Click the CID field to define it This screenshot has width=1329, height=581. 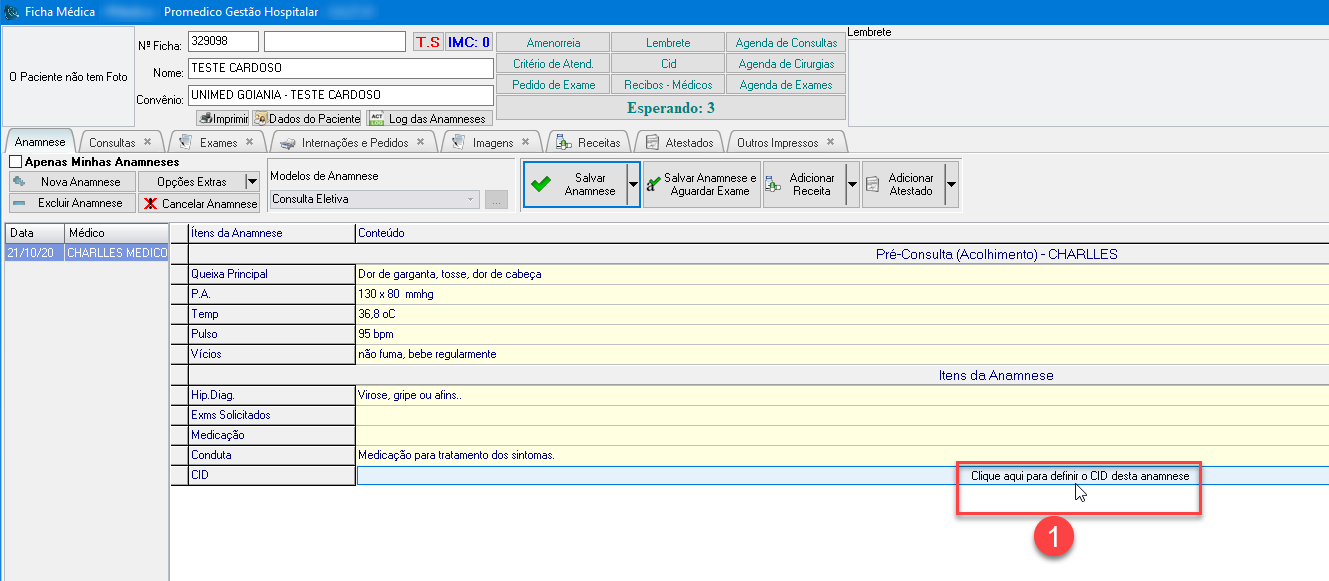coord(1079,476)
